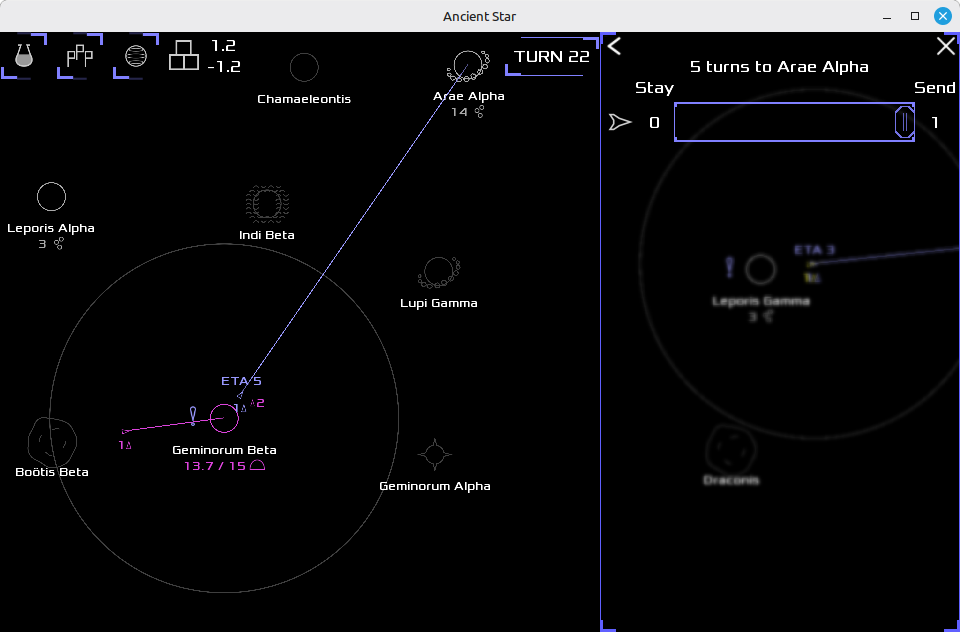The height and width of the screenshot is (632, 960).
Task: Click the stacked boxes production icon
Action: coord(184,56)
